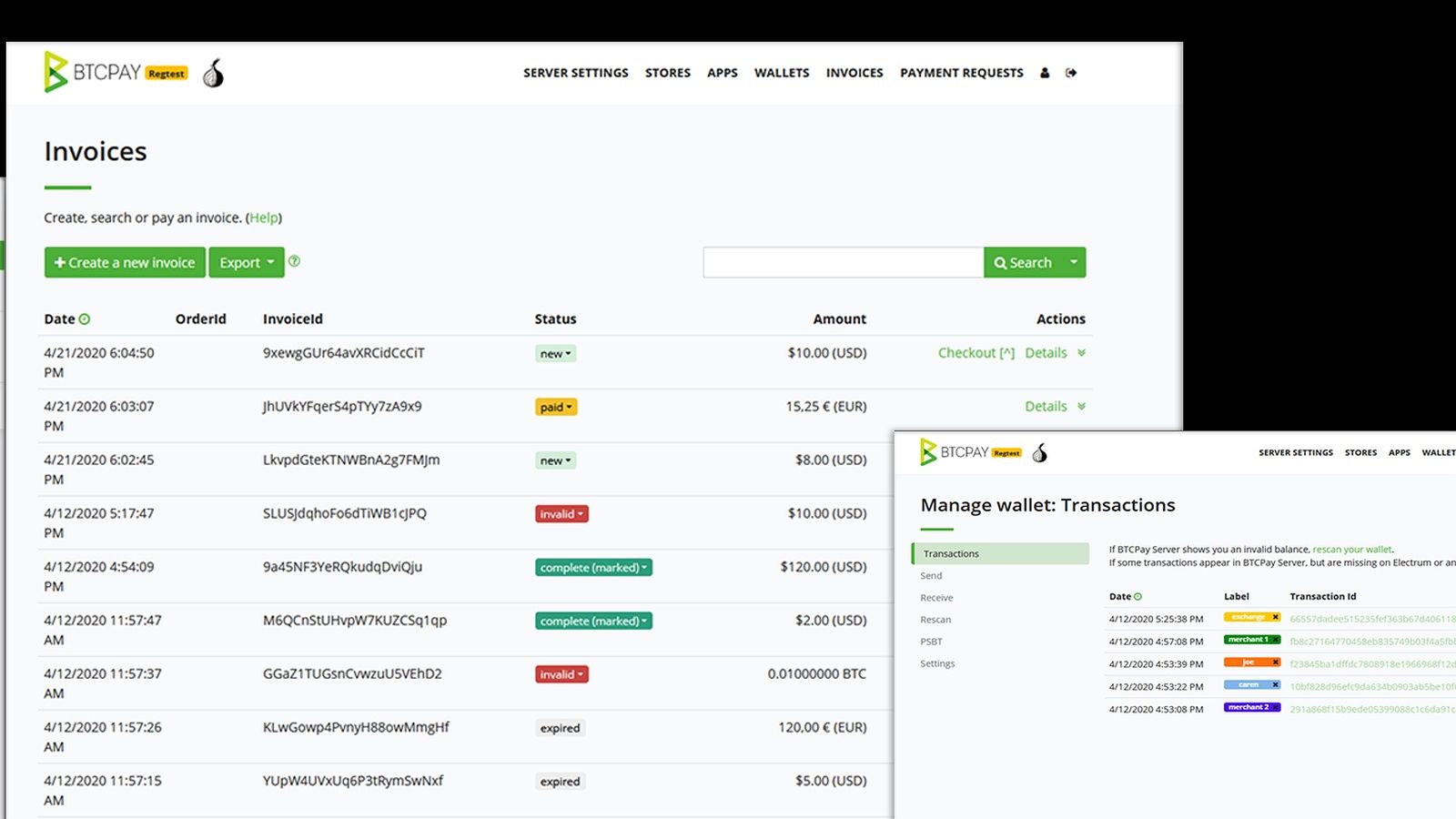The height and width of the screenshot is (819, 1456).
Task: Remove the joe label via its x
Action: [1275, 662]
